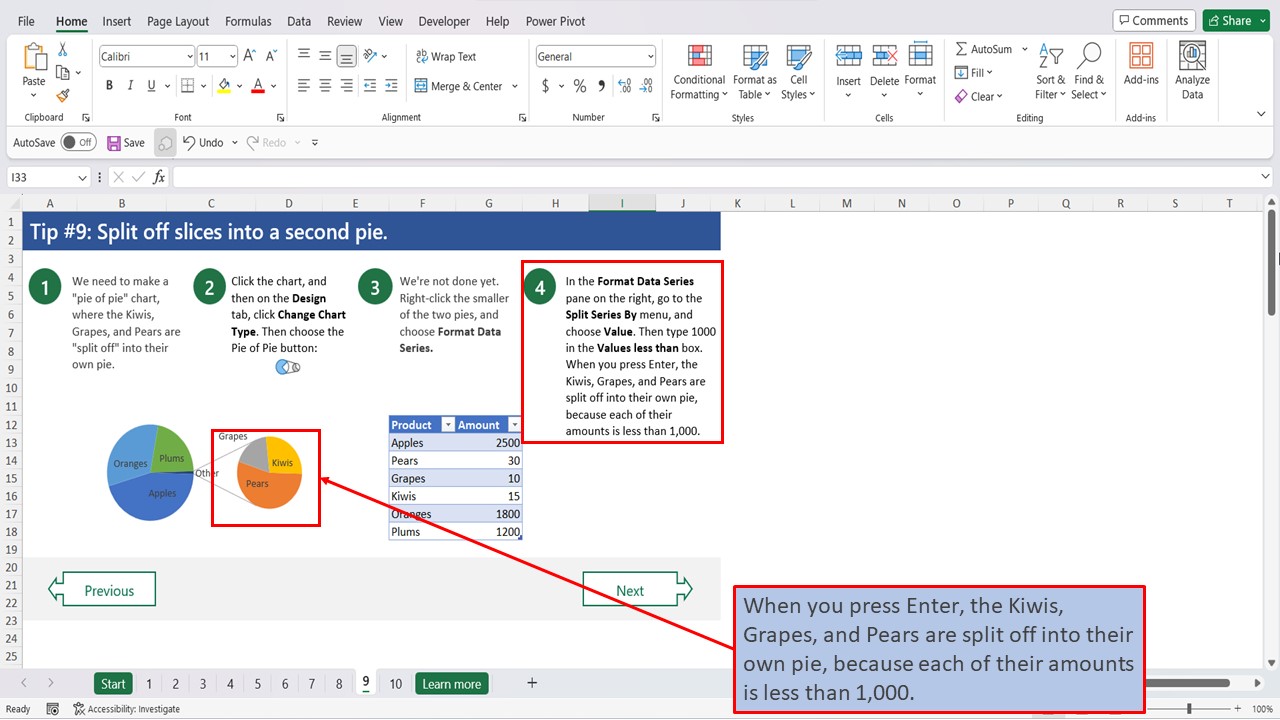Toggle the AutoSave switch

[78, 143]
